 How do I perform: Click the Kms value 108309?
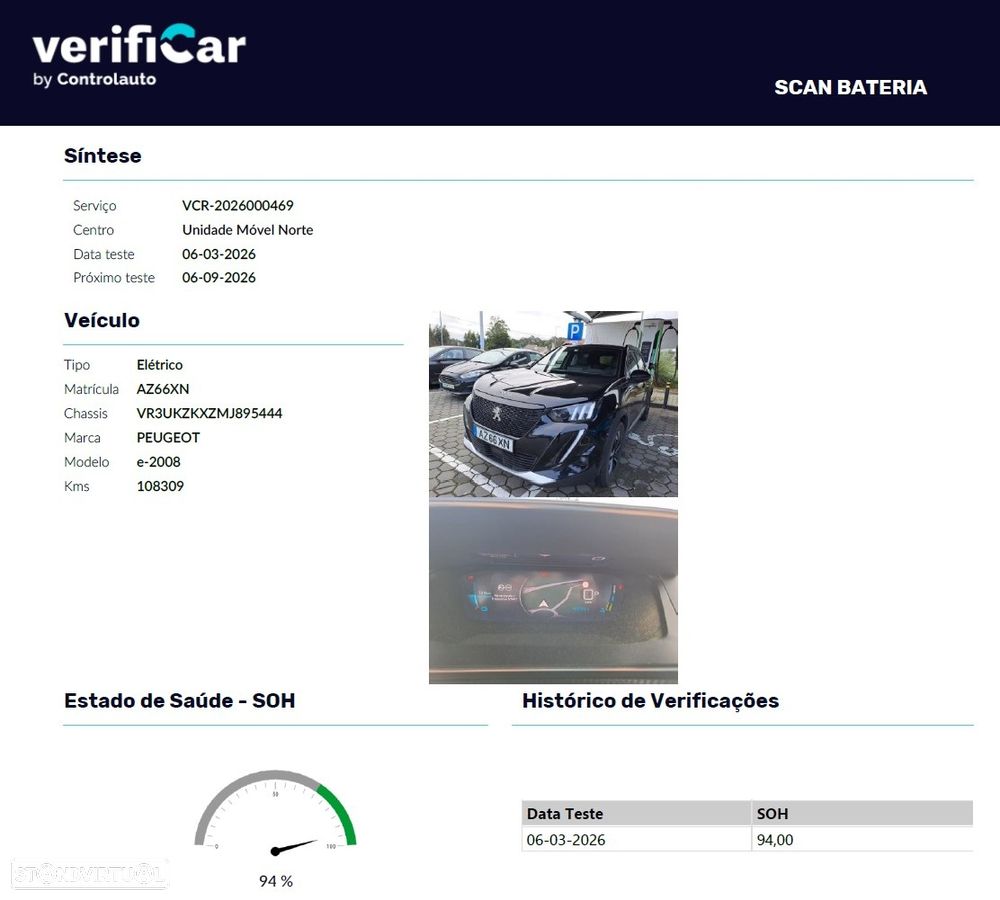(x=160, y=486)
